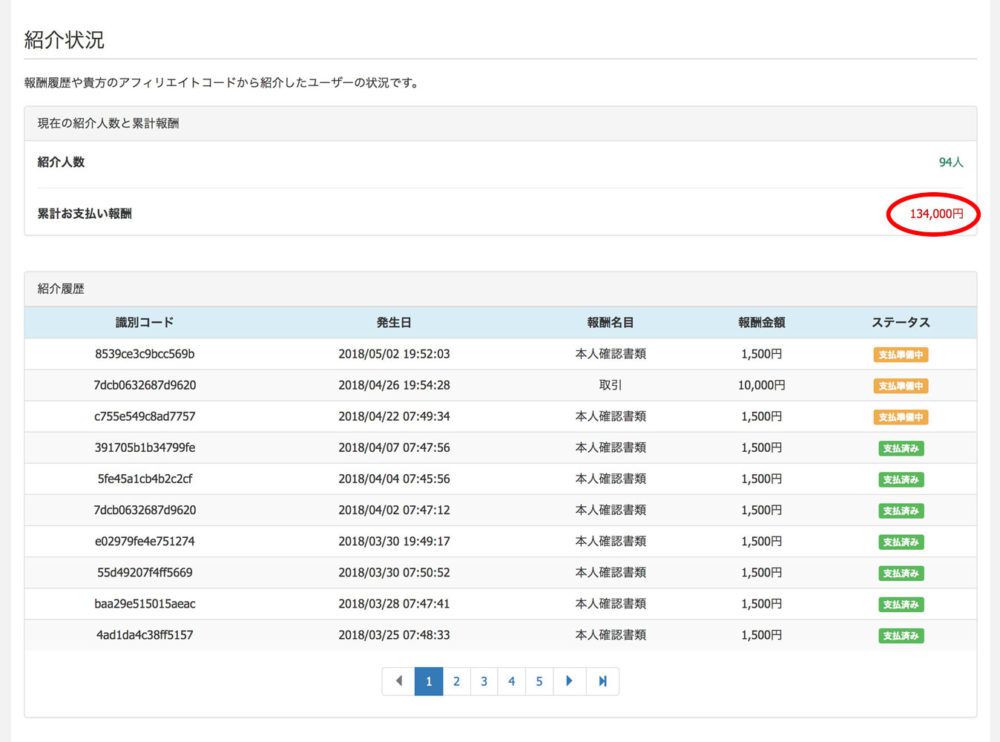Click the 発生日 column header

394,322
